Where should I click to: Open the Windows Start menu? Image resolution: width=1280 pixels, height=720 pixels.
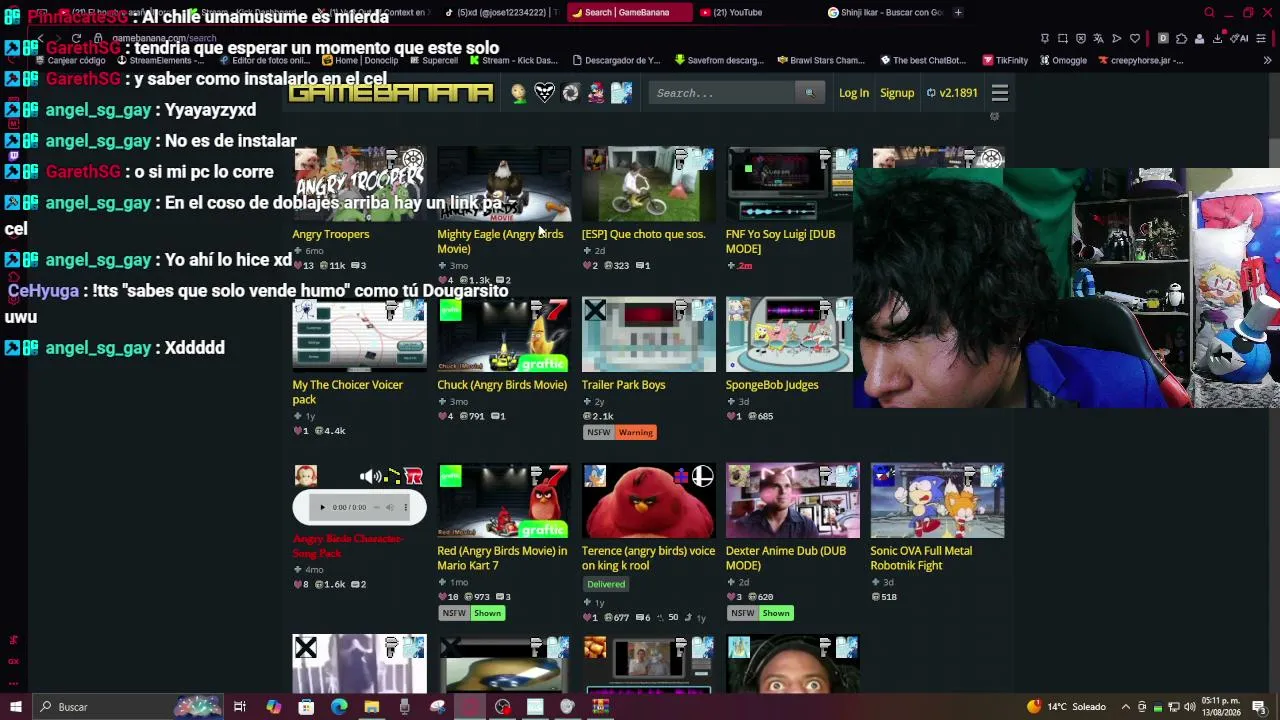15,707
